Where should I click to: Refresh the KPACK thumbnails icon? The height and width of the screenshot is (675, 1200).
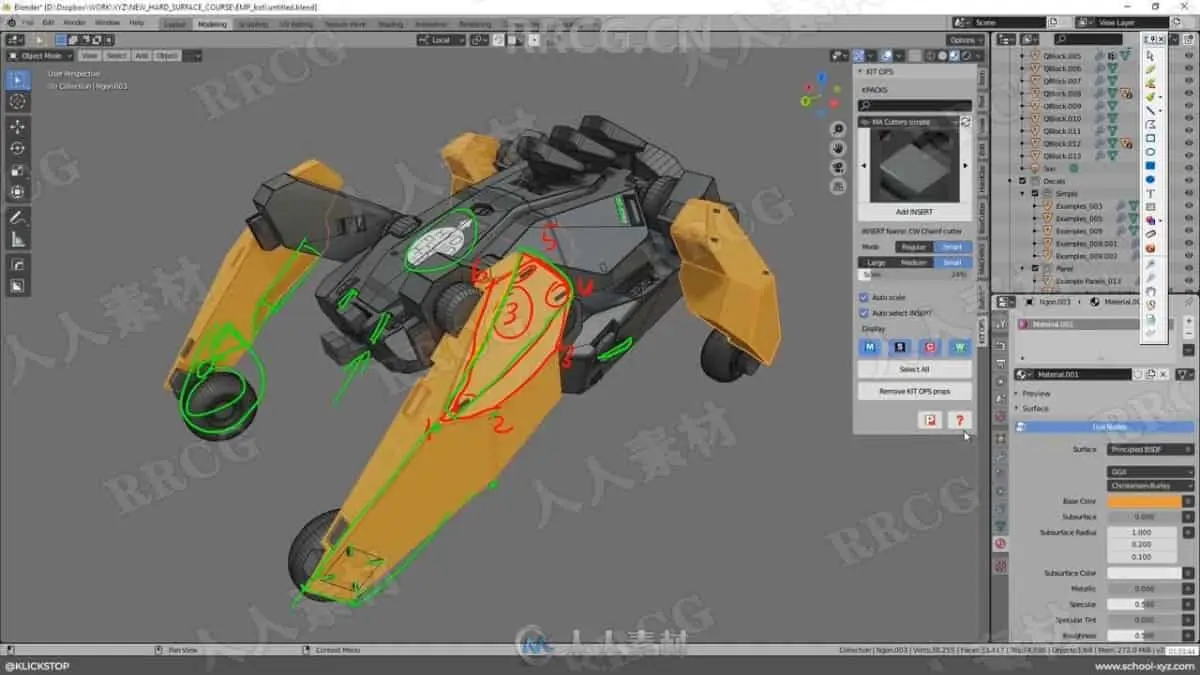click(x=965, y=121)
